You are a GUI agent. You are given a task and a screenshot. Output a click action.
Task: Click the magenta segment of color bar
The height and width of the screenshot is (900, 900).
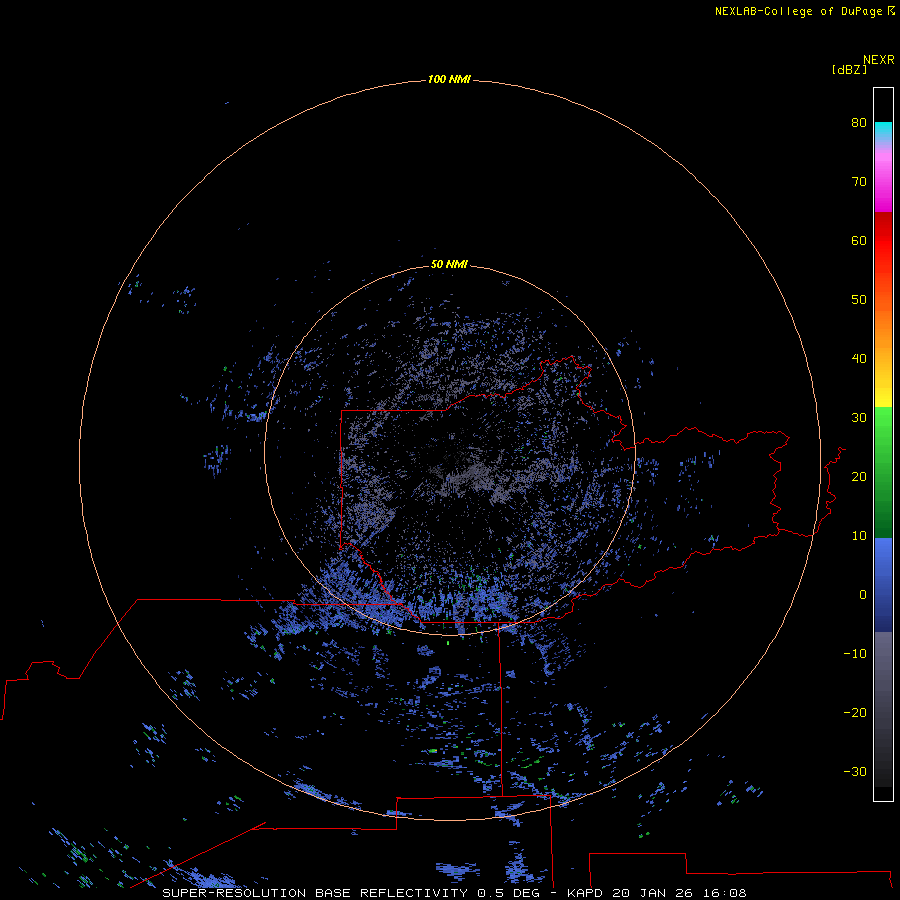click(x=883, y=184)
